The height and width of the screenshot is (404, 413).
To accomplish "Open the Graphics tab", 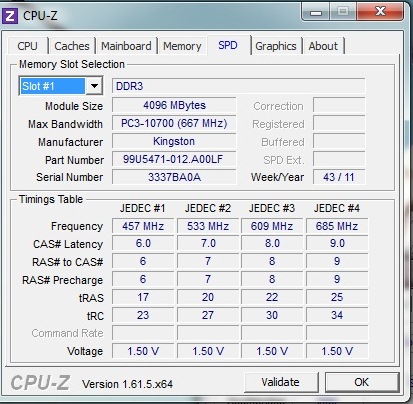I will click(276, 46).
